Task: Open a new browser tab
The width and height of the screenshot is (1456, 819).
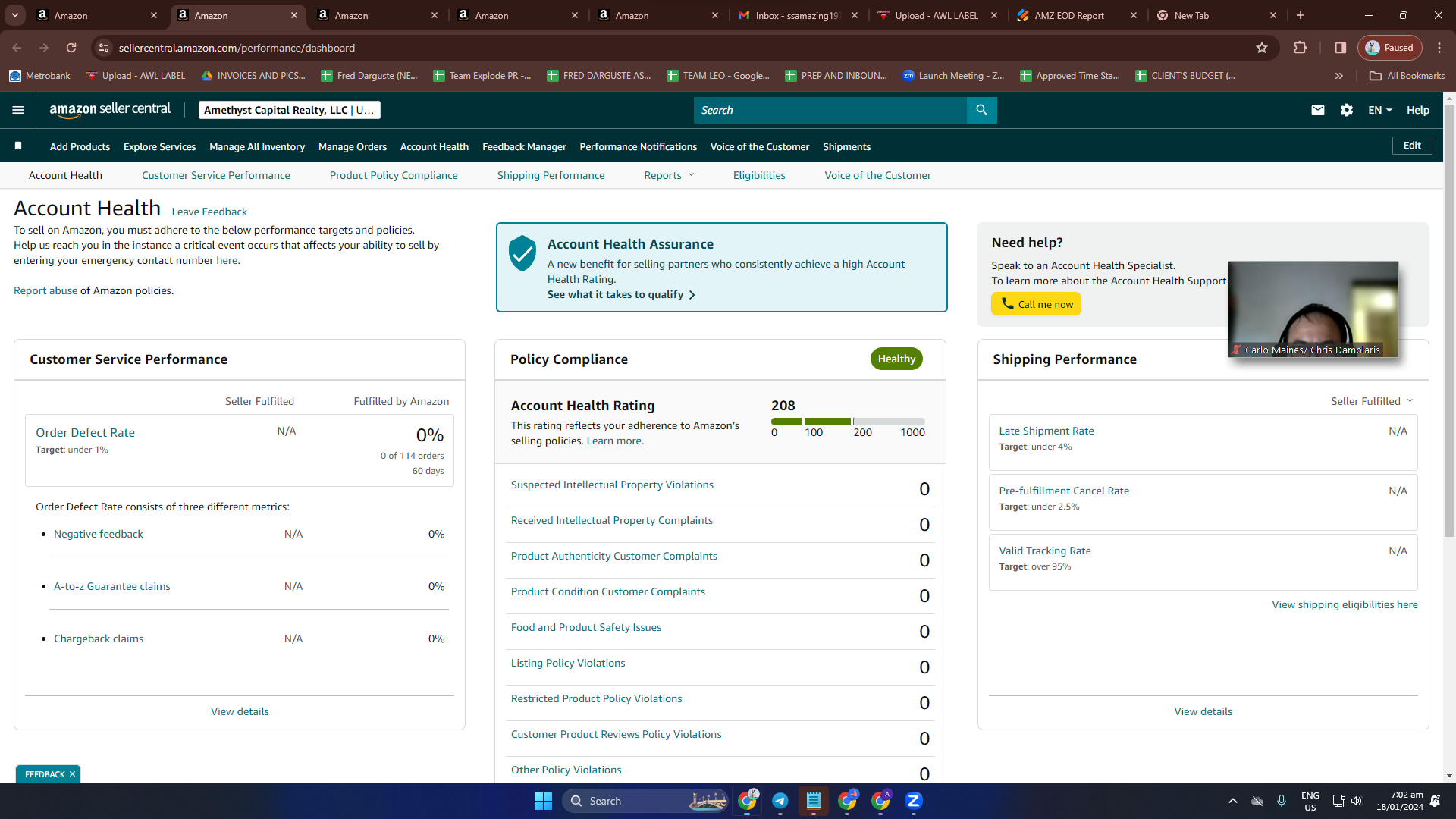Action: [x=1301, y=15]
